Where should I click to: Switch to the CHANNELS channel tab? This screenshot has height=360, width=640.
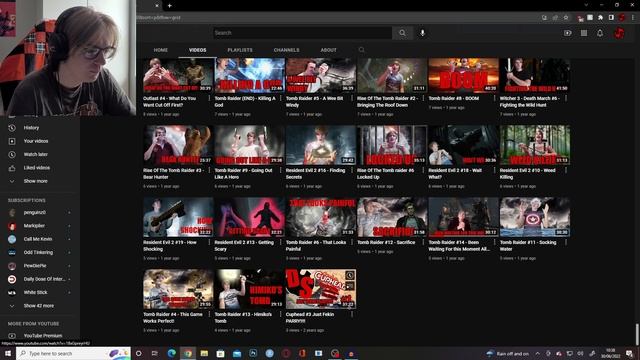coord(286,50)
